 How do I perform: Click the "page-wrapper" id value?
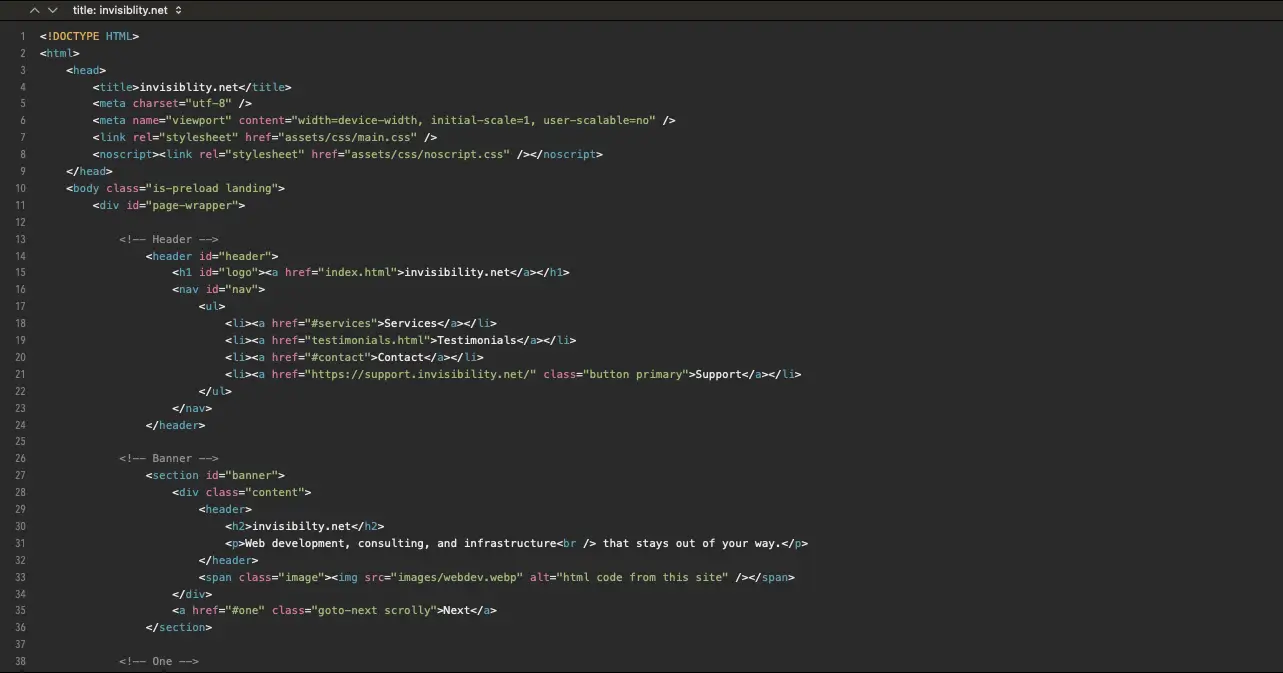195,205
